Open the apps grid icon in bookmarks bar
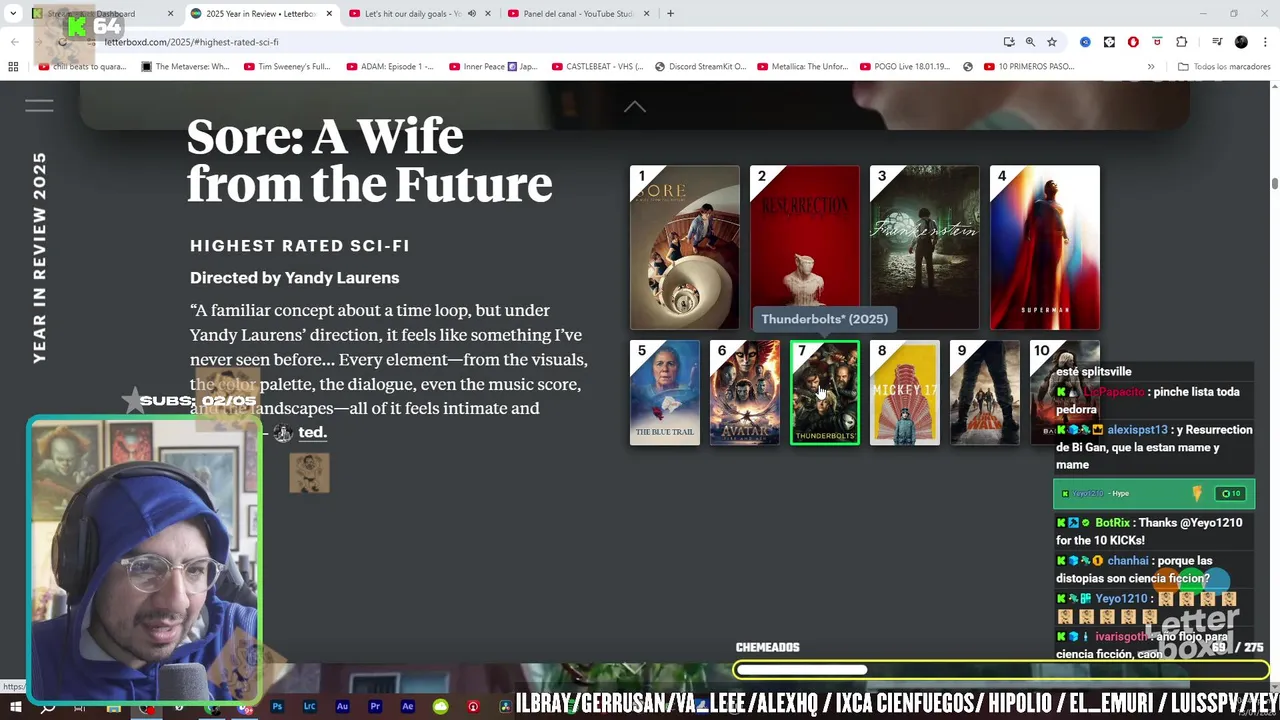Viewport: 1280px width, 720px height. (x=13, y=67)
